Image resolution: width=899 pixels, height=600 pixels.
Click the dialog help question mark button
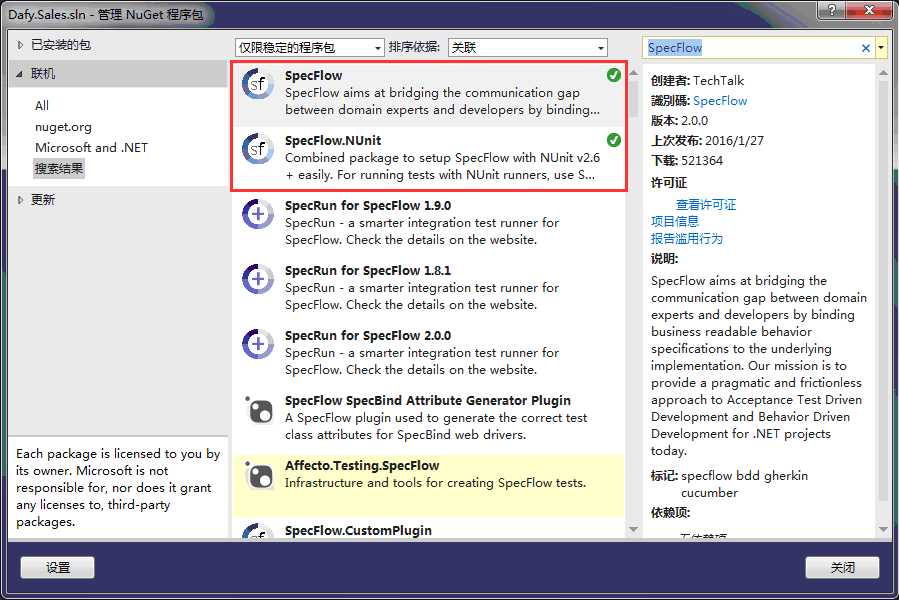[x=832, y=10]
